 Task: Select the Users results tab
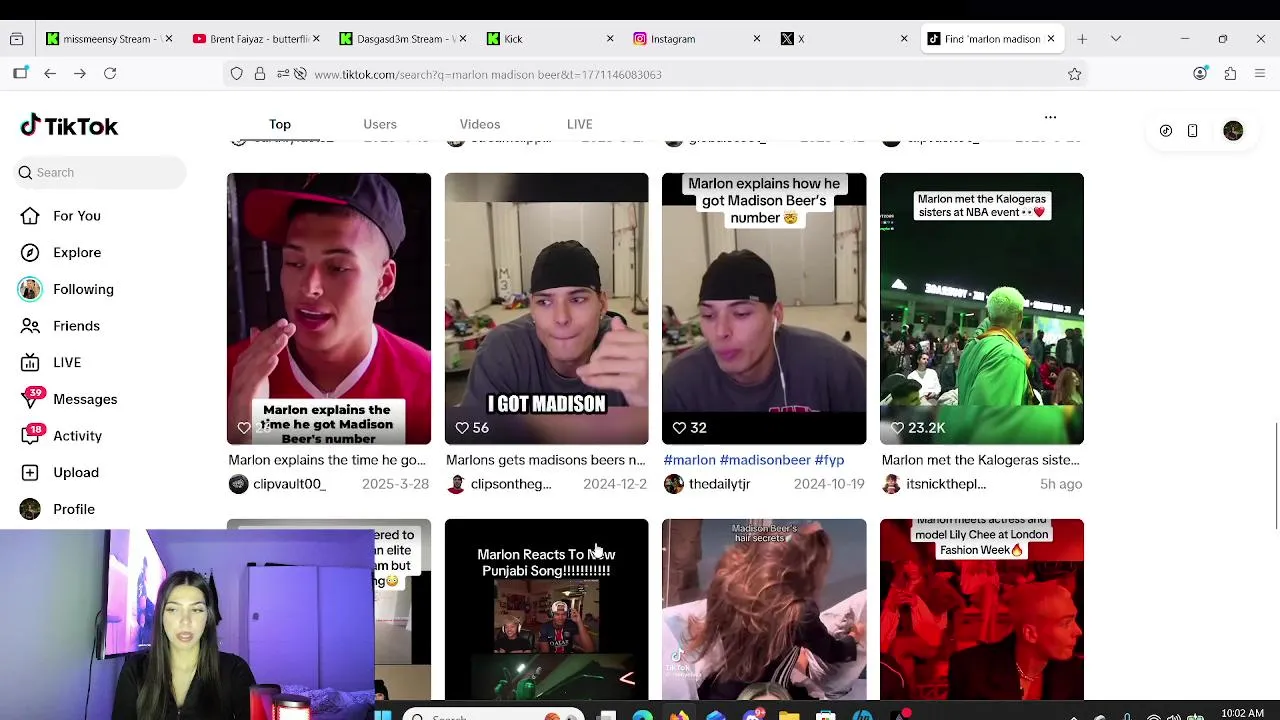pyautogui.click(x=380, y=124)
